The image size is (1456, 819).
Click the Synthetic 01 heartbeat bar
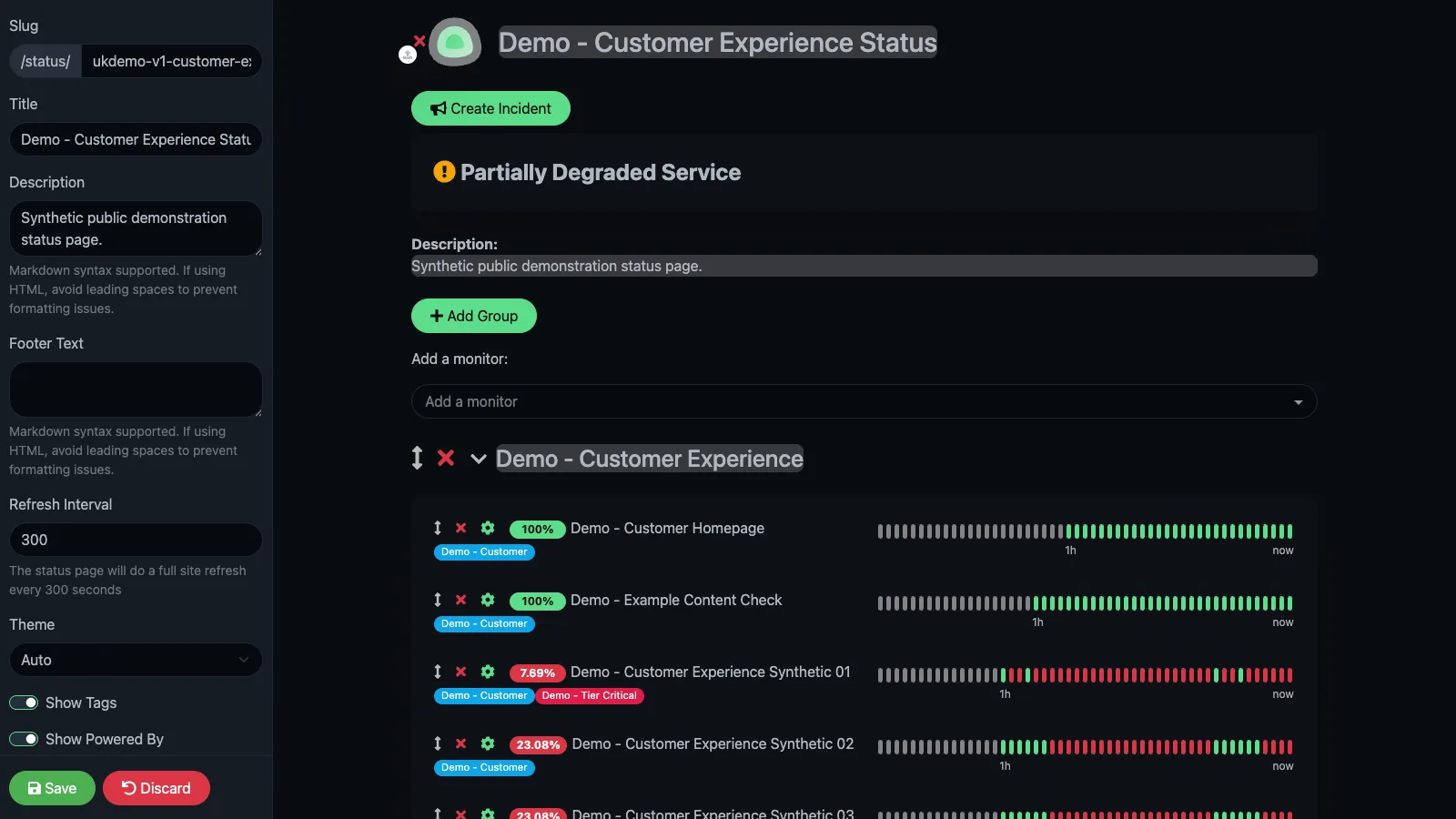tap(1085, 675)
